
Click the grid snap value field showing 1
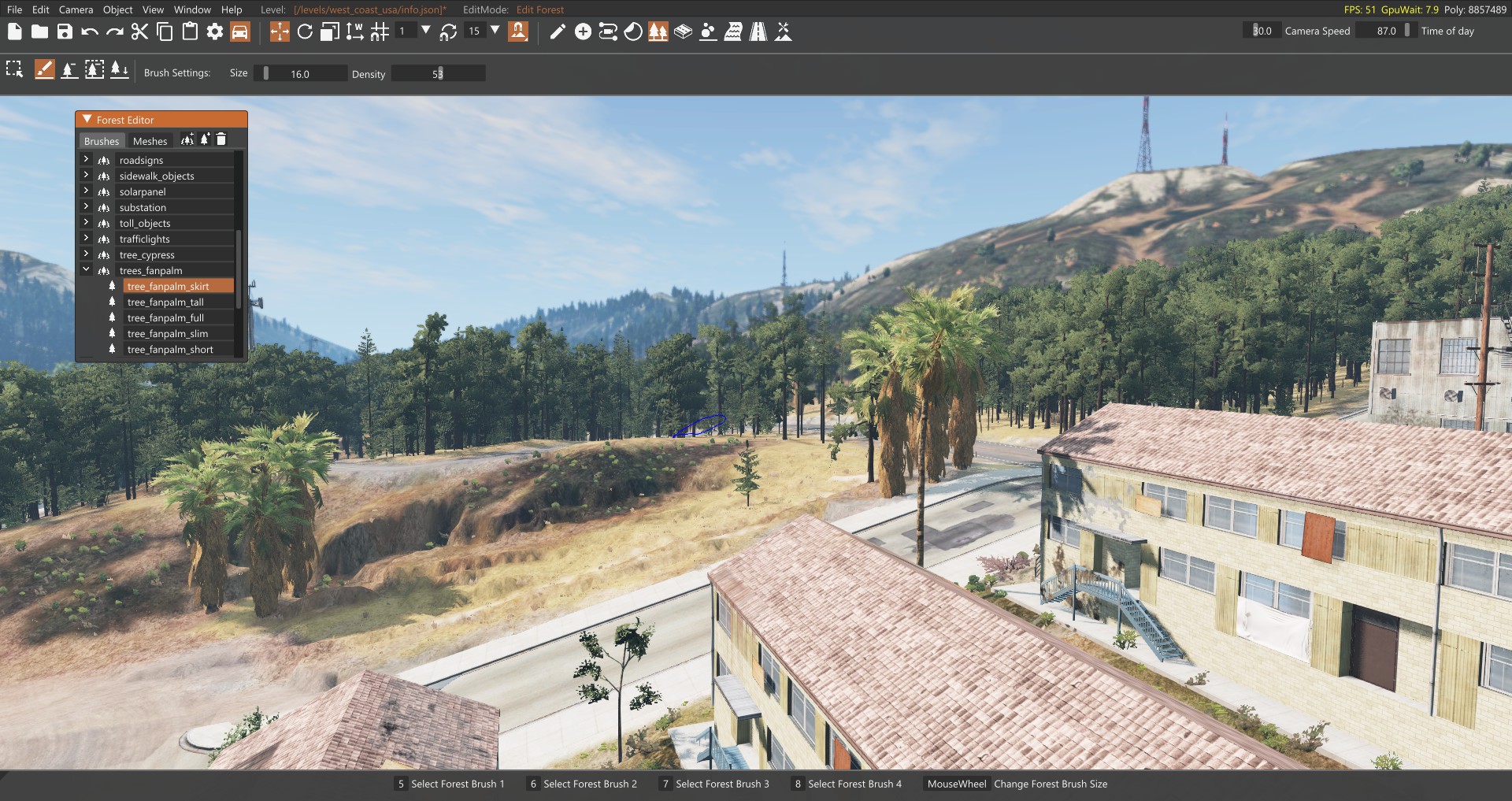406,31
